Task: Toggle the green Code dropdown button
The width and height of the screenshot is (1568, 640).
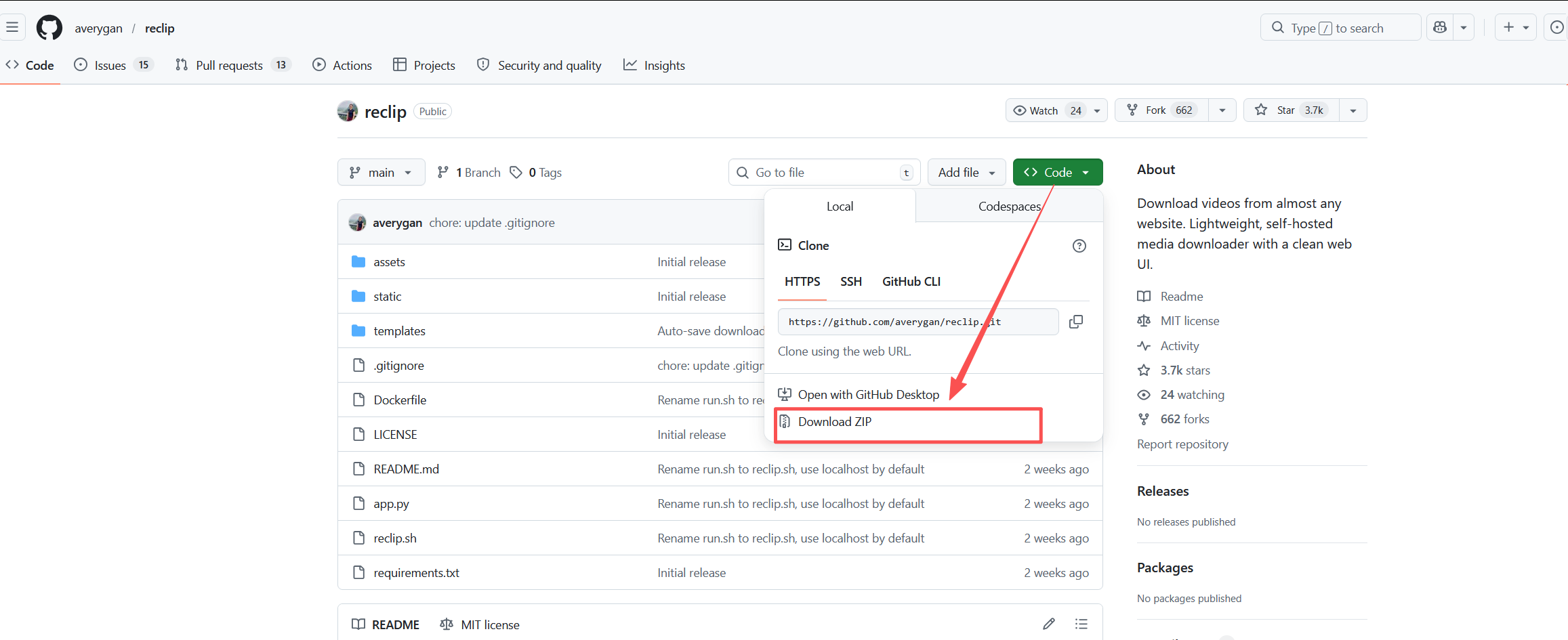Action: [x=1058, y=173]
